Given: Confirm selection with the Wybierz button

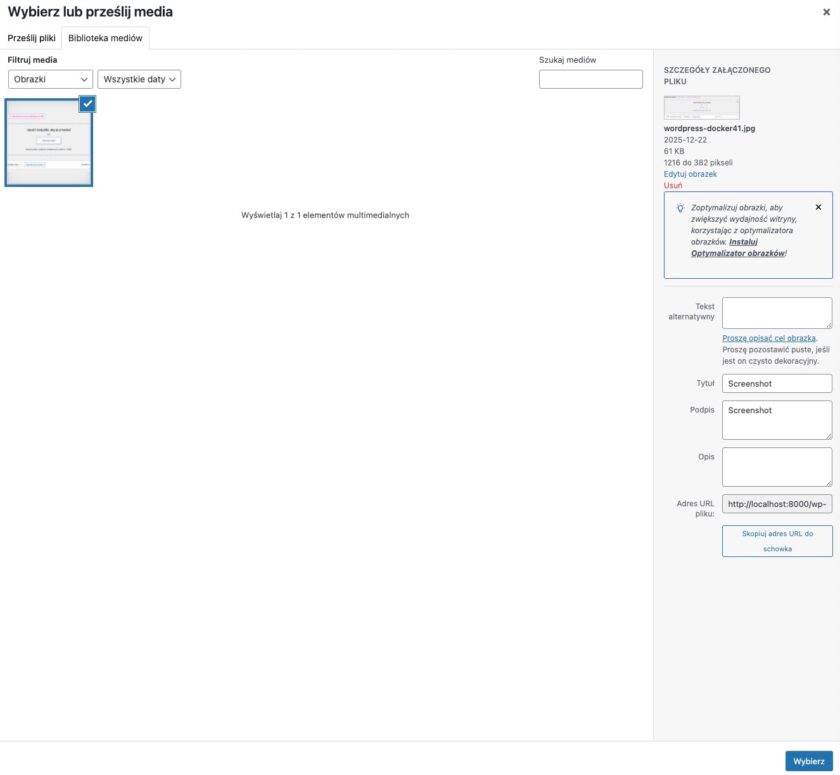Looking at the screenshot, I should click(x=809, y=760).
